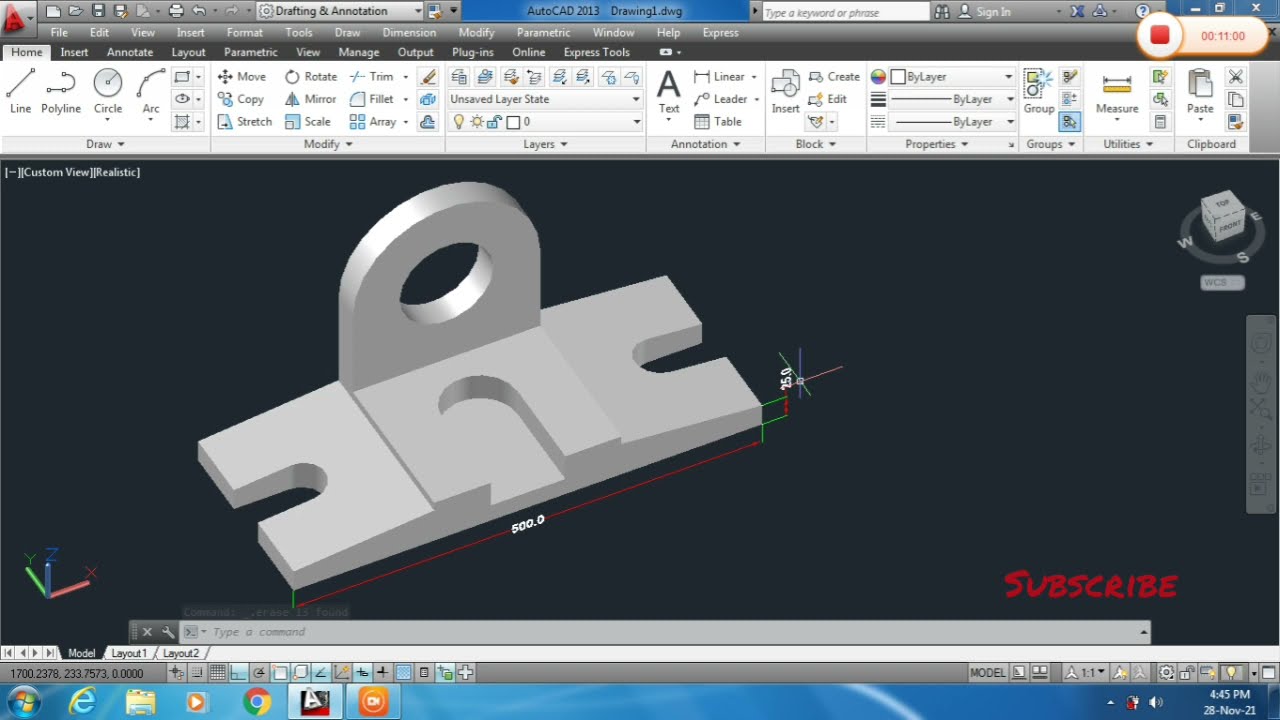This screenshot has width=1280, height=720.
Task: Click the Create block tool
Action: coord(834,76)
